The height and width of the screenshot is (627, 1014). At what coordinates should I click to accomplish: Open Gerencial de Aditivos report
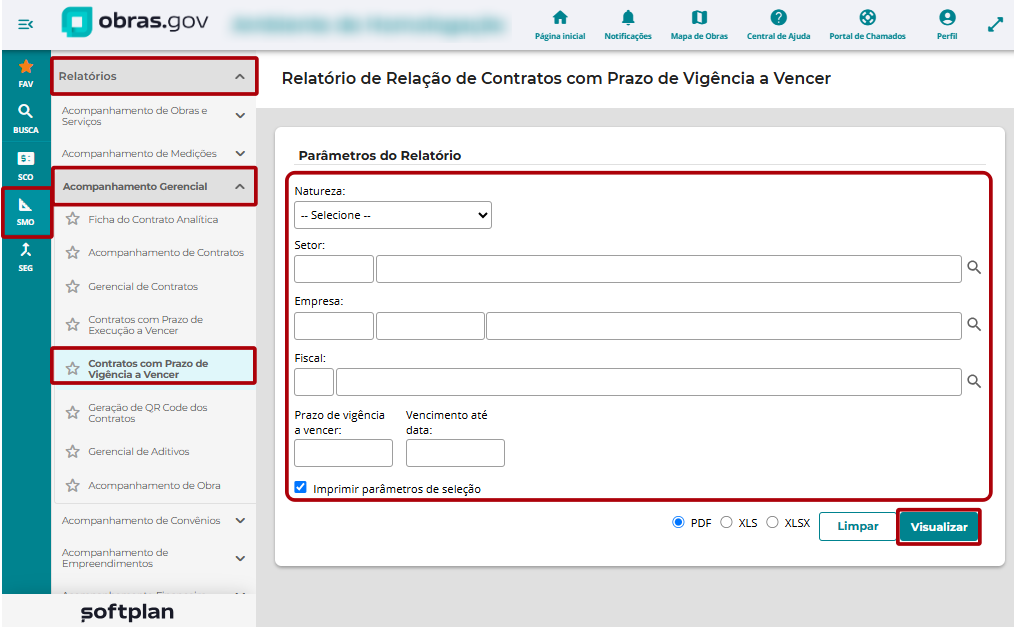[139, 452]
